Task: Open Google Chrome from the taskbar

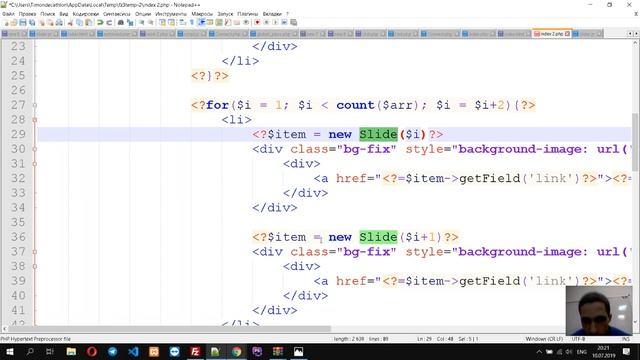Action: (x=236, y=351)
